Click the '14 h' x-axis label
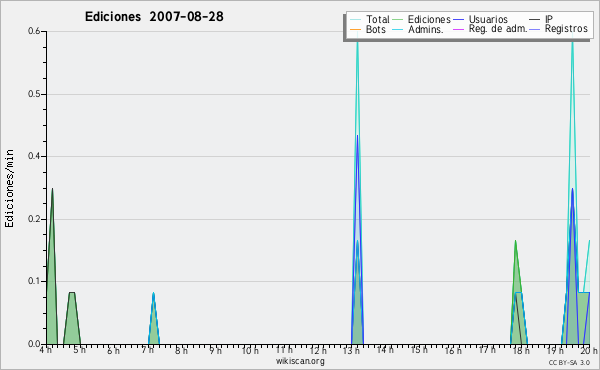Viewport: 600px width, 370px height. pyautogui.click(x=385, y=350)
